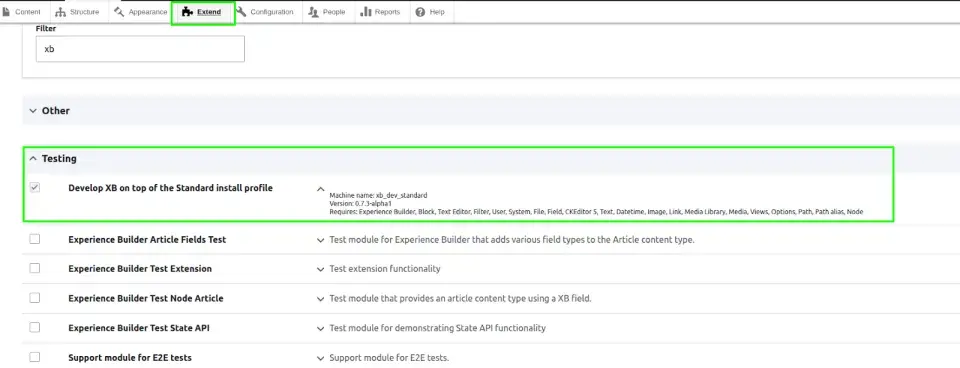Viewport: 960px width, 368px height.
Task: Click description about article content type using XB field
Action: (460, 298)
